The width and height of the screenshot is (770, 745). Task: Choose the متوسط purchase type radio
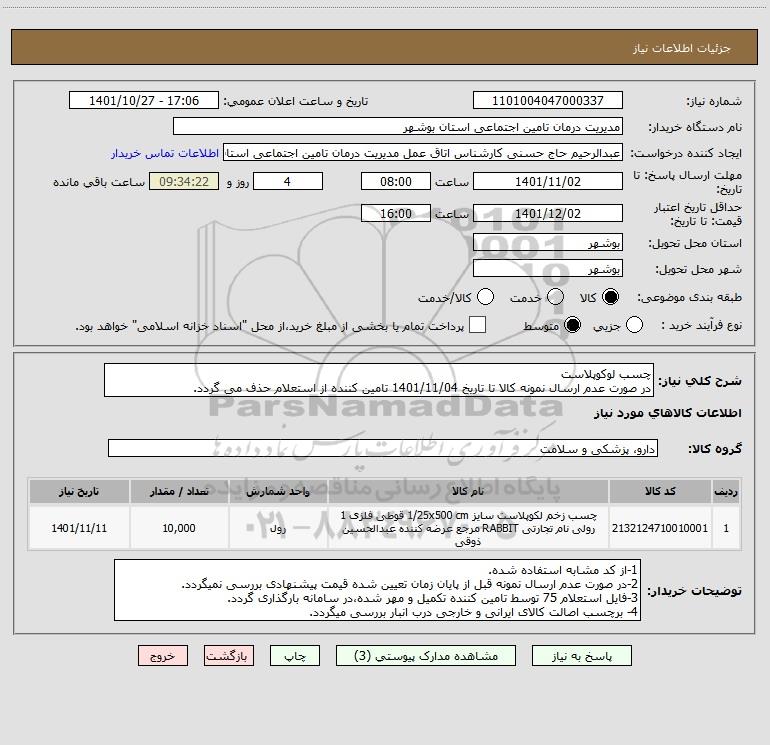(572, 325)
